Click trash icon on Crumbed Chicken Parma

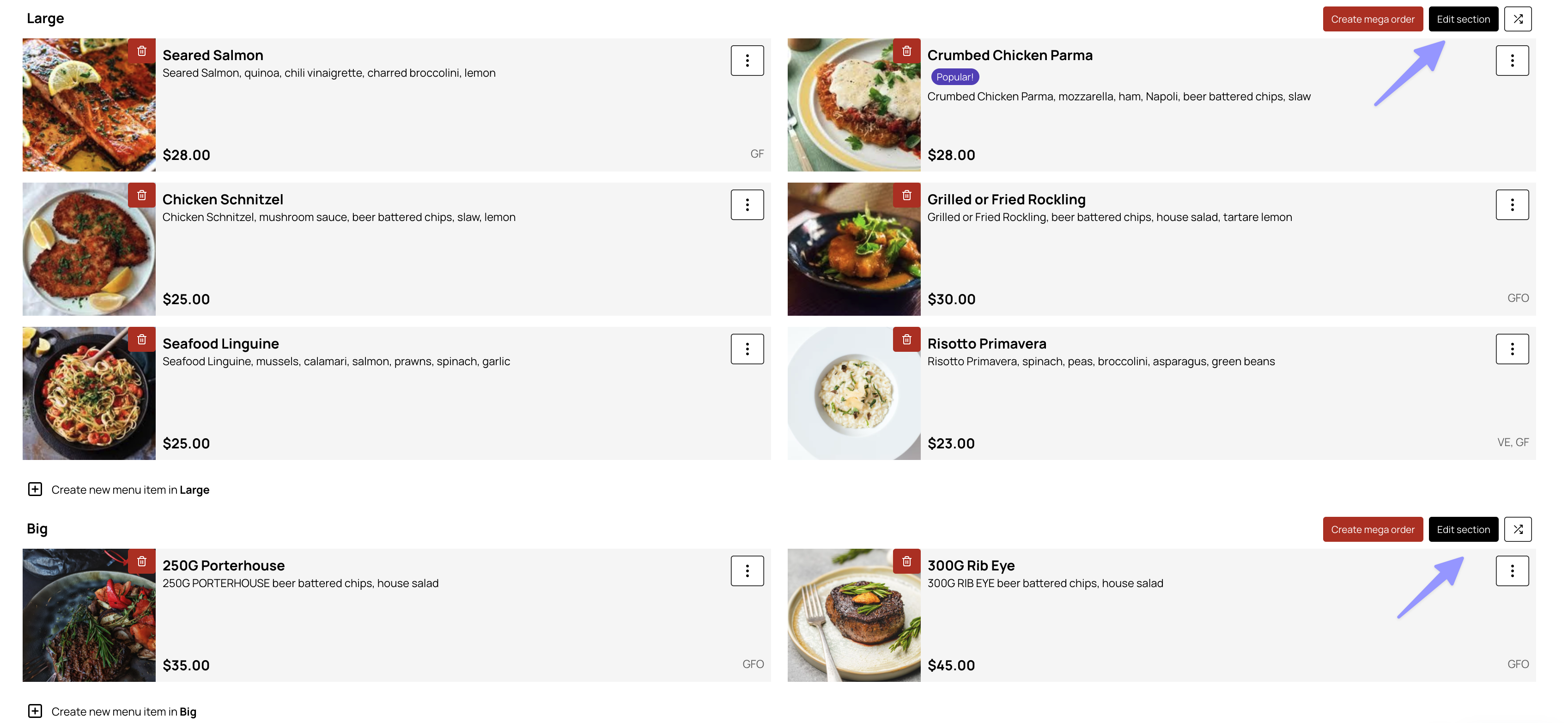point(906,51)
